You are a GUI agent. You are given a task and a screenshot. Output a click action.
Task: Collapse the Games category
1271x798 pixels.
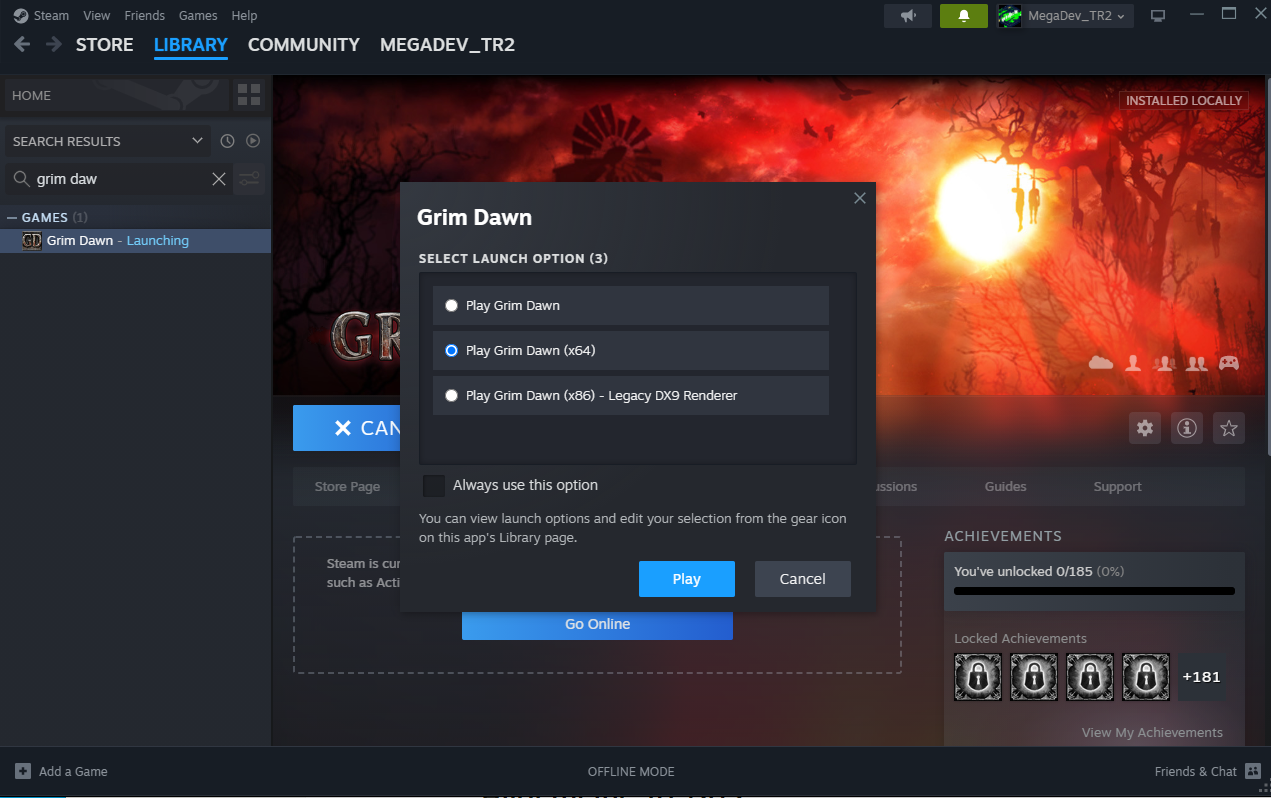coord(12,217)
